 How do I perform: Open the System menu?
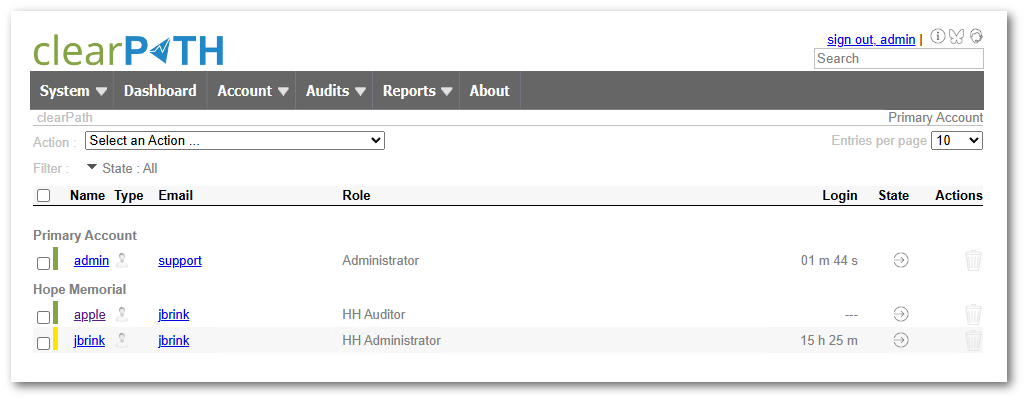coord(72,91)
